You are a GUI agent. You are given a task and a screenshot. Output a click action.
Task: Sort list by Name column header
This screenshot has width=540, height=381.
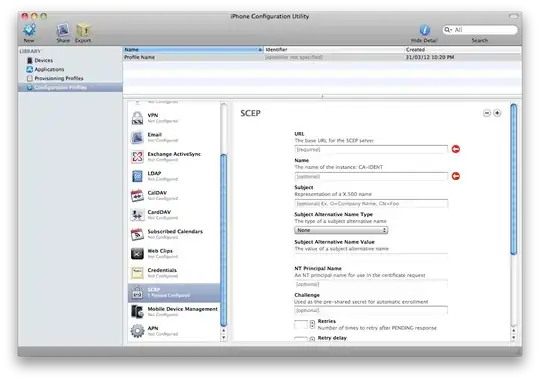[x=193, y=50]
